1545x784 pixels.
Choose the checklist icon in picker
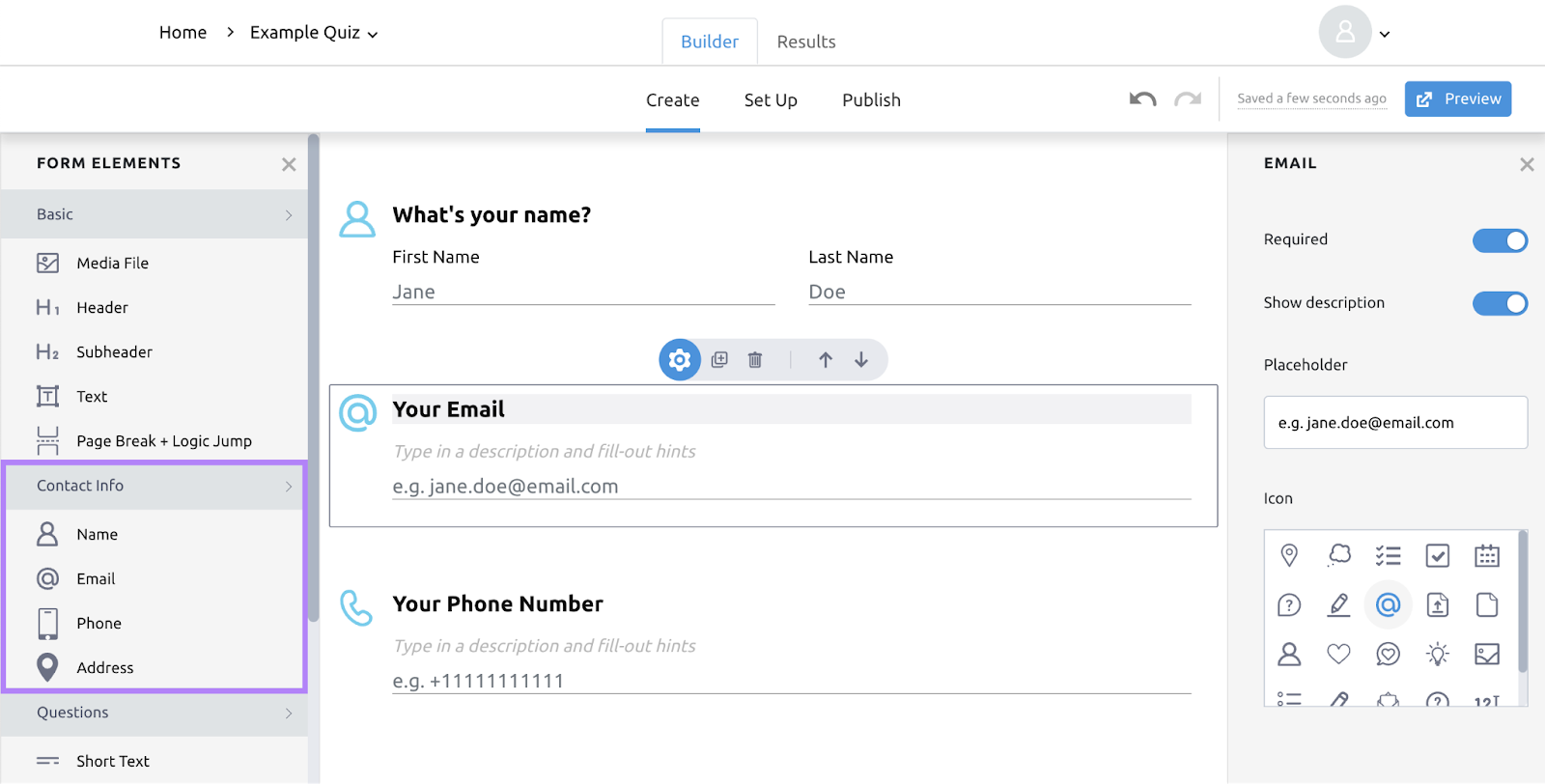[1389, 555]
